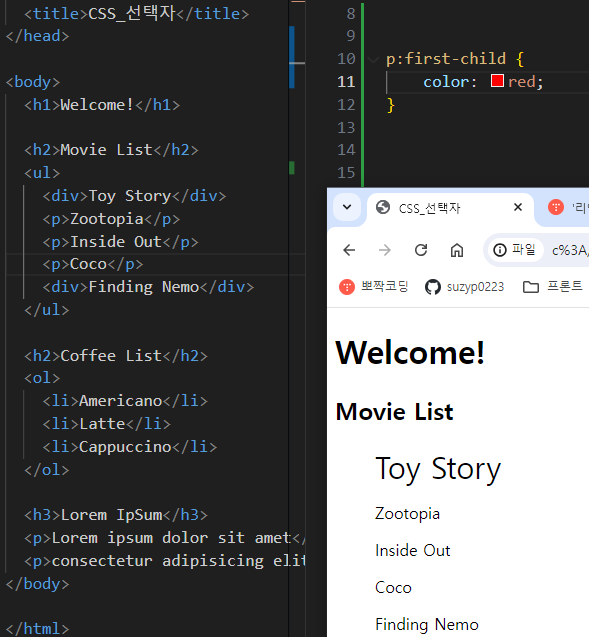
Task: Click the div Finding Nemo code line
Action: 148,287
